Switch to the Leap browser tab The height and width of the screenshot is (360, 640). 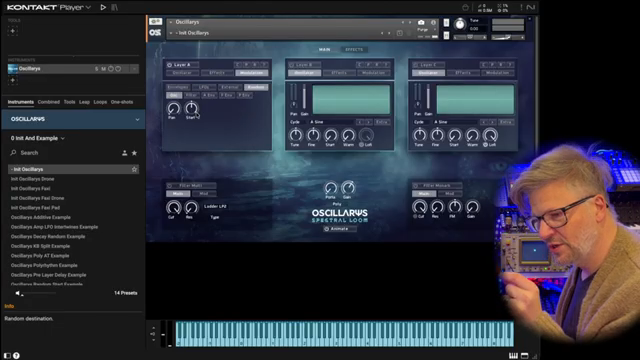tap(84, 102)
